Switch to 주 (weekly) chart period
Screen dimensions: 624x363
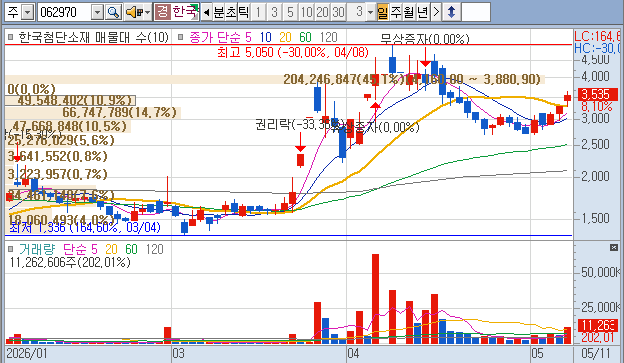[396, 12]
